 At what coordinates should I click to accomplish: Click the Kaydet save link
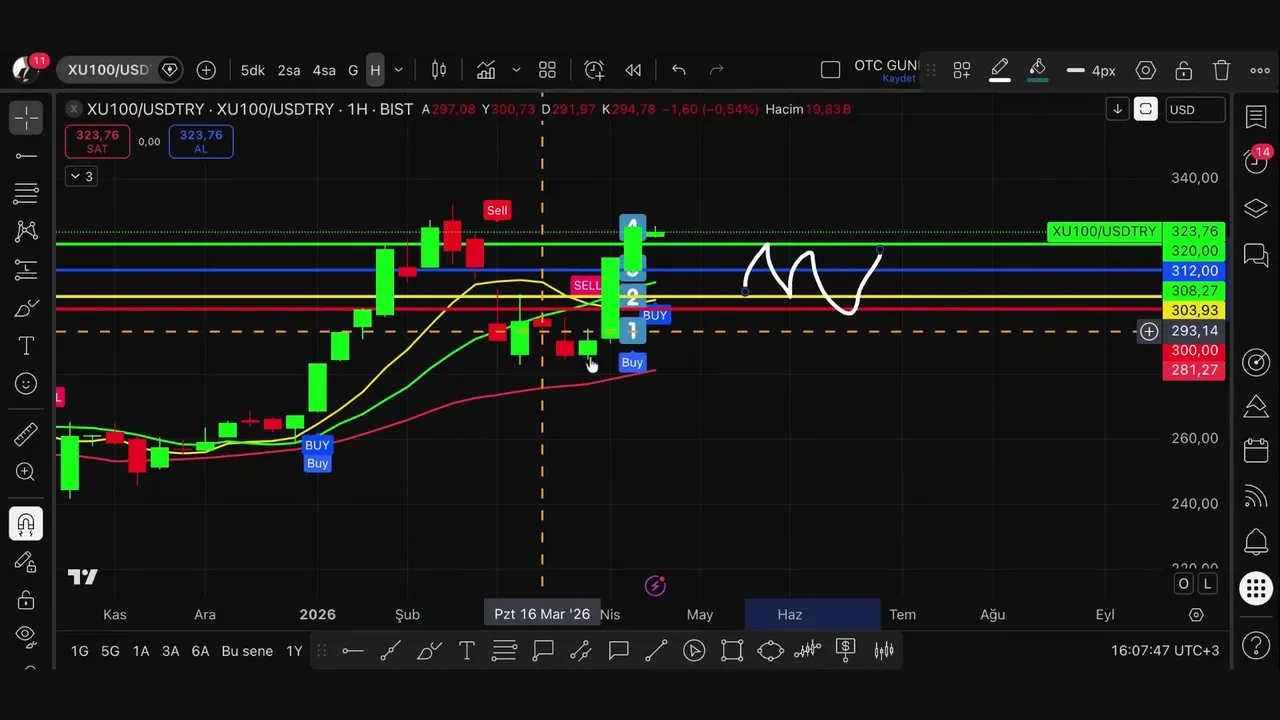pos(898,79)
